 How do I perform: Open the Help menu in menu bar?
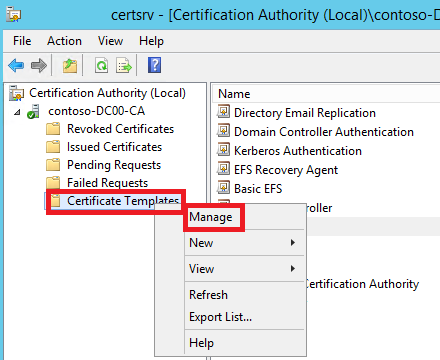(151, 41)
